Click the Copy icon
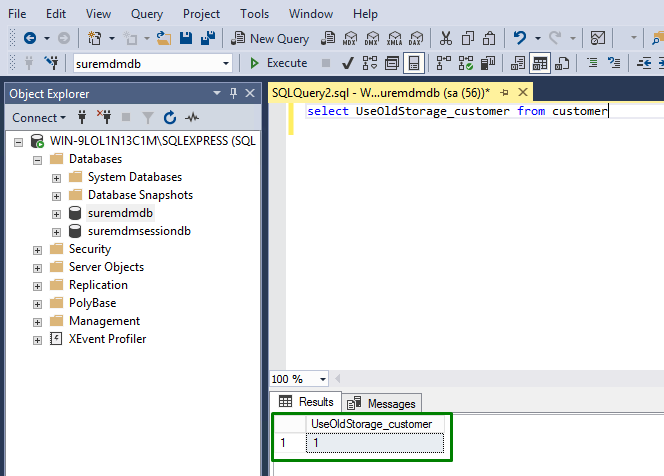 pos(468,39)
